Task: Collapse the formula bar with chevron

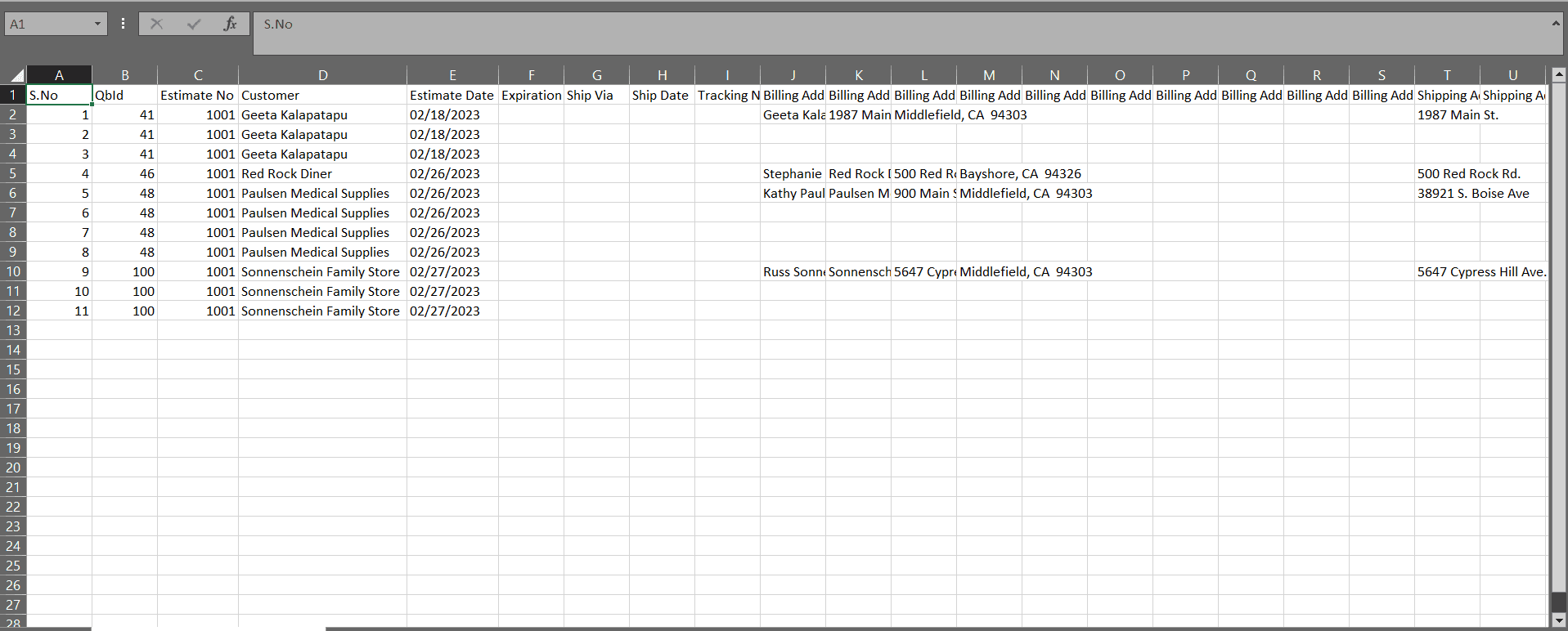Action: [1555, 24]
